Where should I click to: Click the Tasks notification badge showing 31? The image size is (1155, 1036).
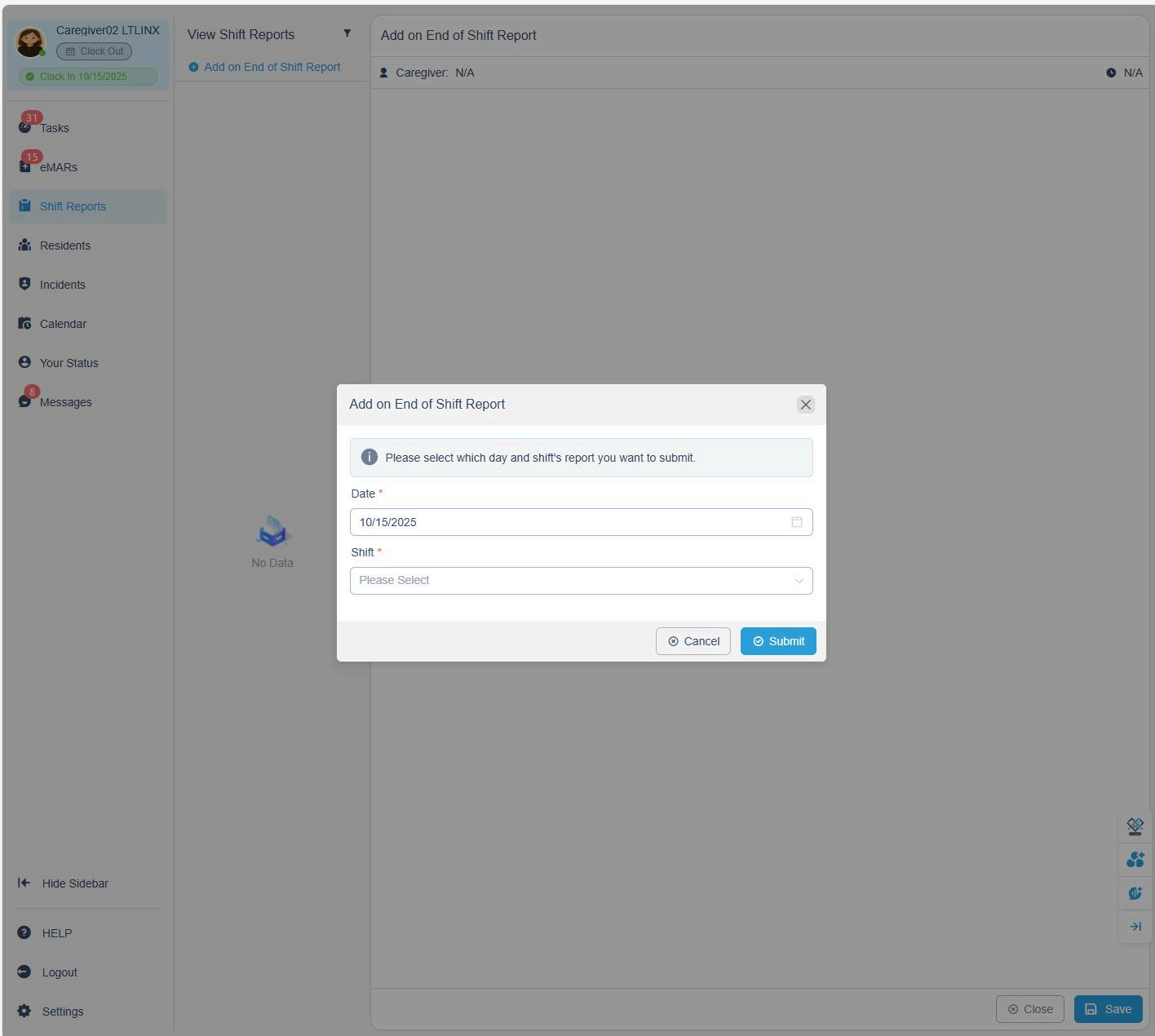click(x=32, y=118)
